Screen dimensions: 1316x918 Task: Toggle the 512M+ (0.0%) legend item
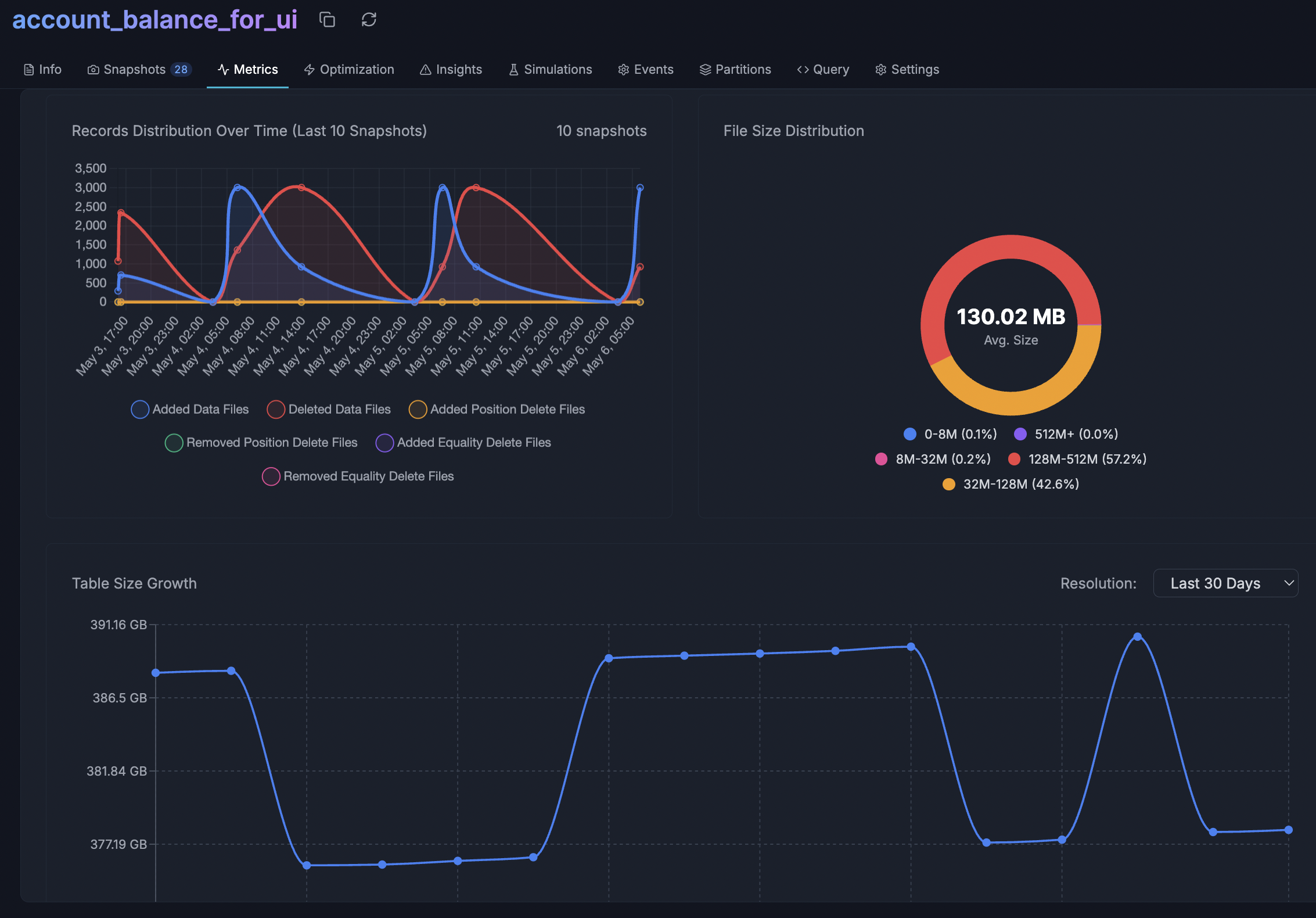coord(1066,434)
